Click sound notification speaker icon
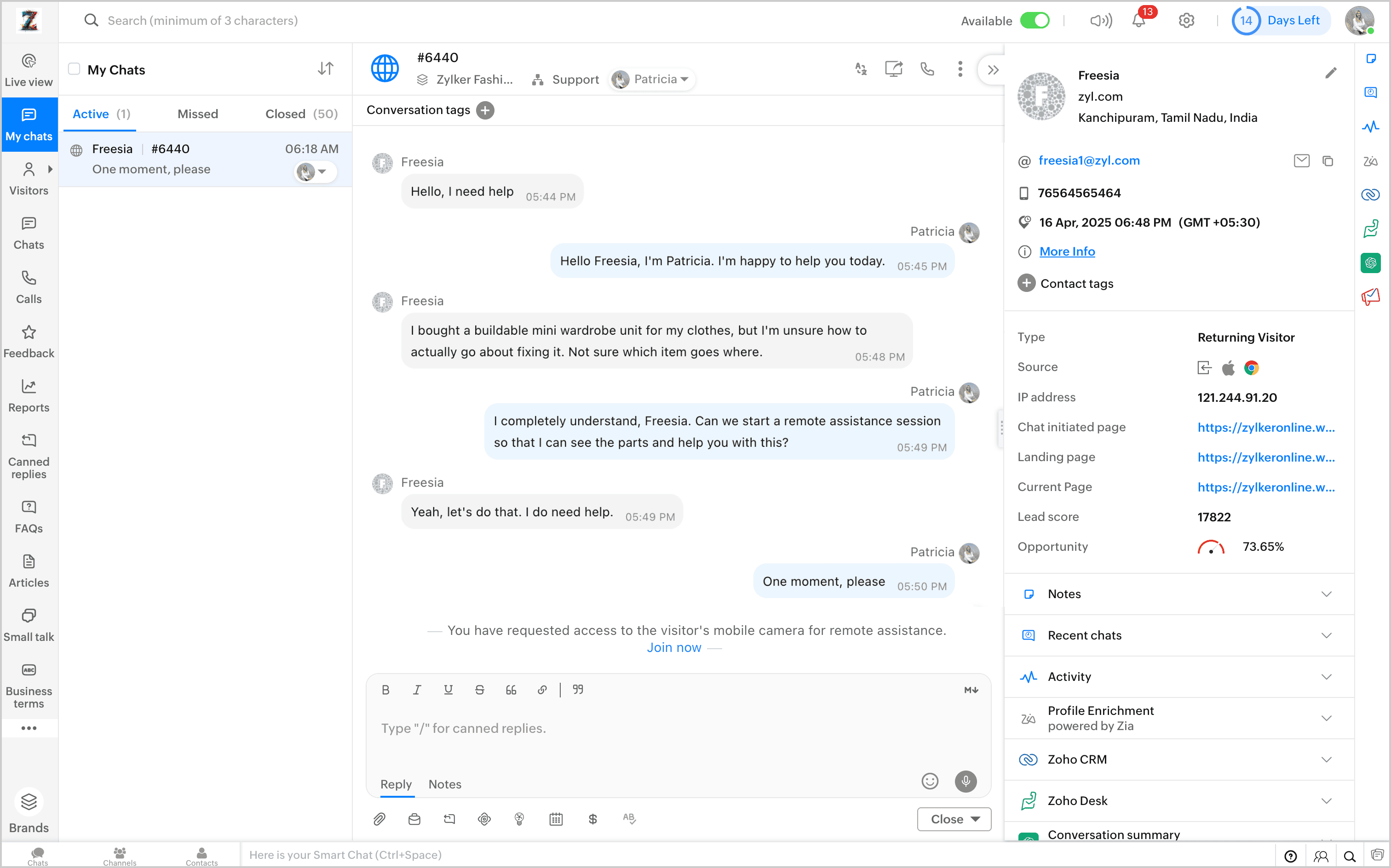 click(x=1100, y=21)
